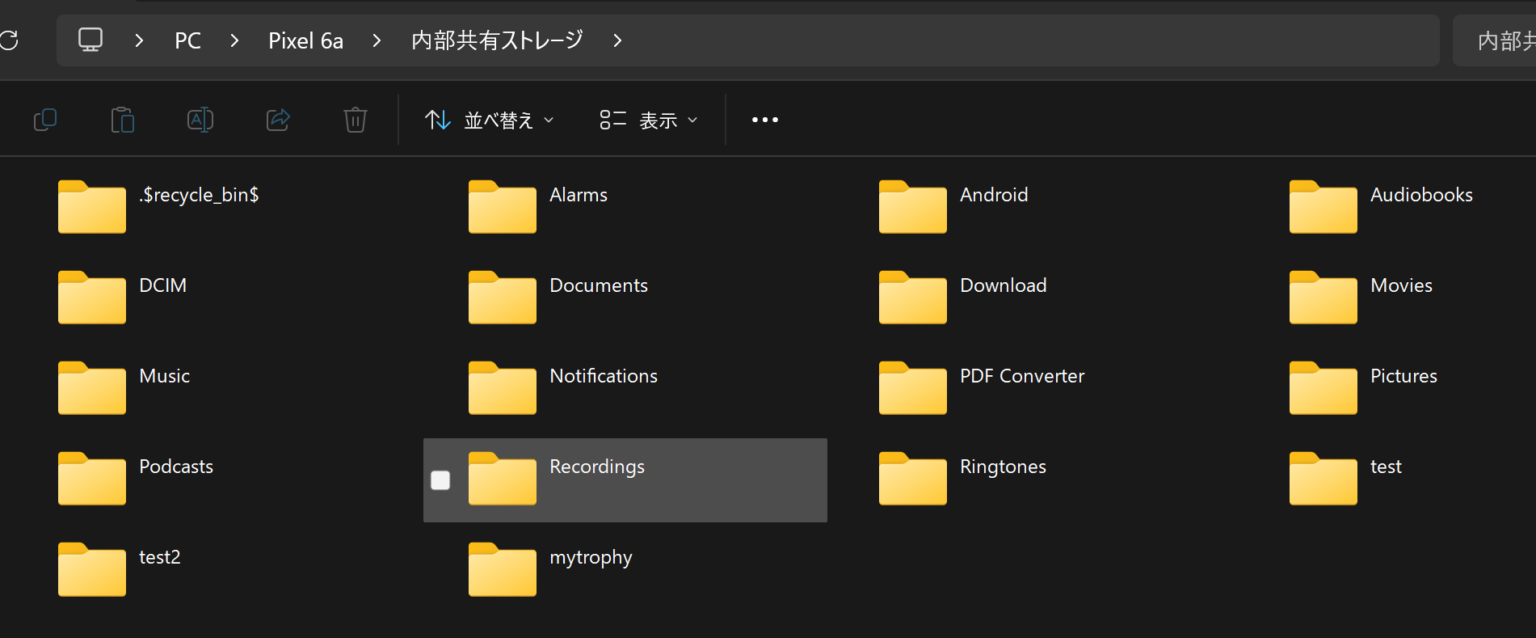
Task: Open the three-dot See more menu
Action: [x=765, y=120]
